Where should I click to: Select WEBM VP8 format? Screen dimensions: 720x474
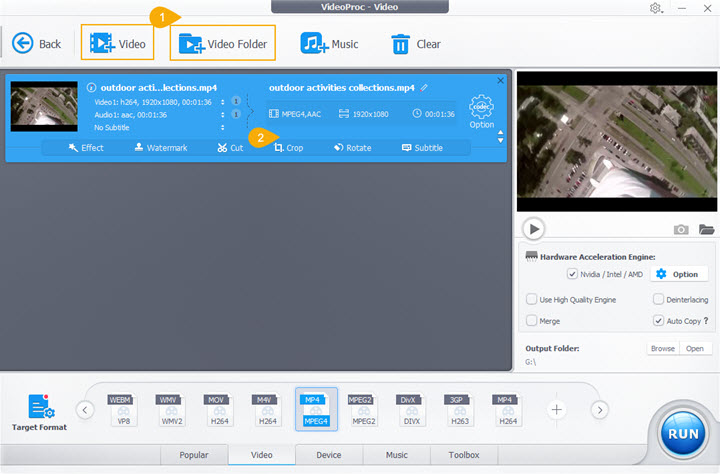pyautogui.click(x=124, y=409)
